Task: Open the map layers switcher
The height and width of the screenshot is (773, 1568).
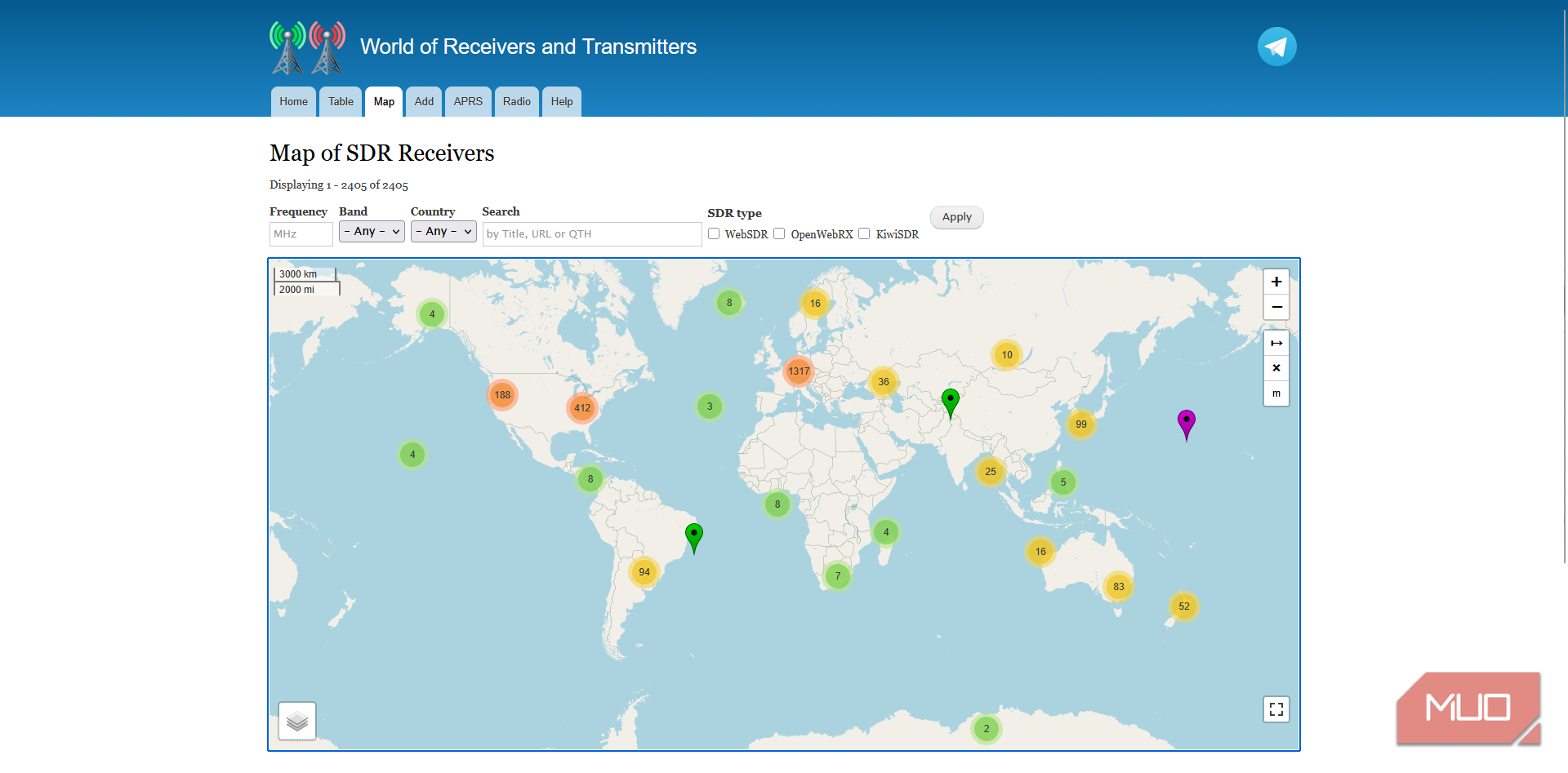Action: coord(297,721)
